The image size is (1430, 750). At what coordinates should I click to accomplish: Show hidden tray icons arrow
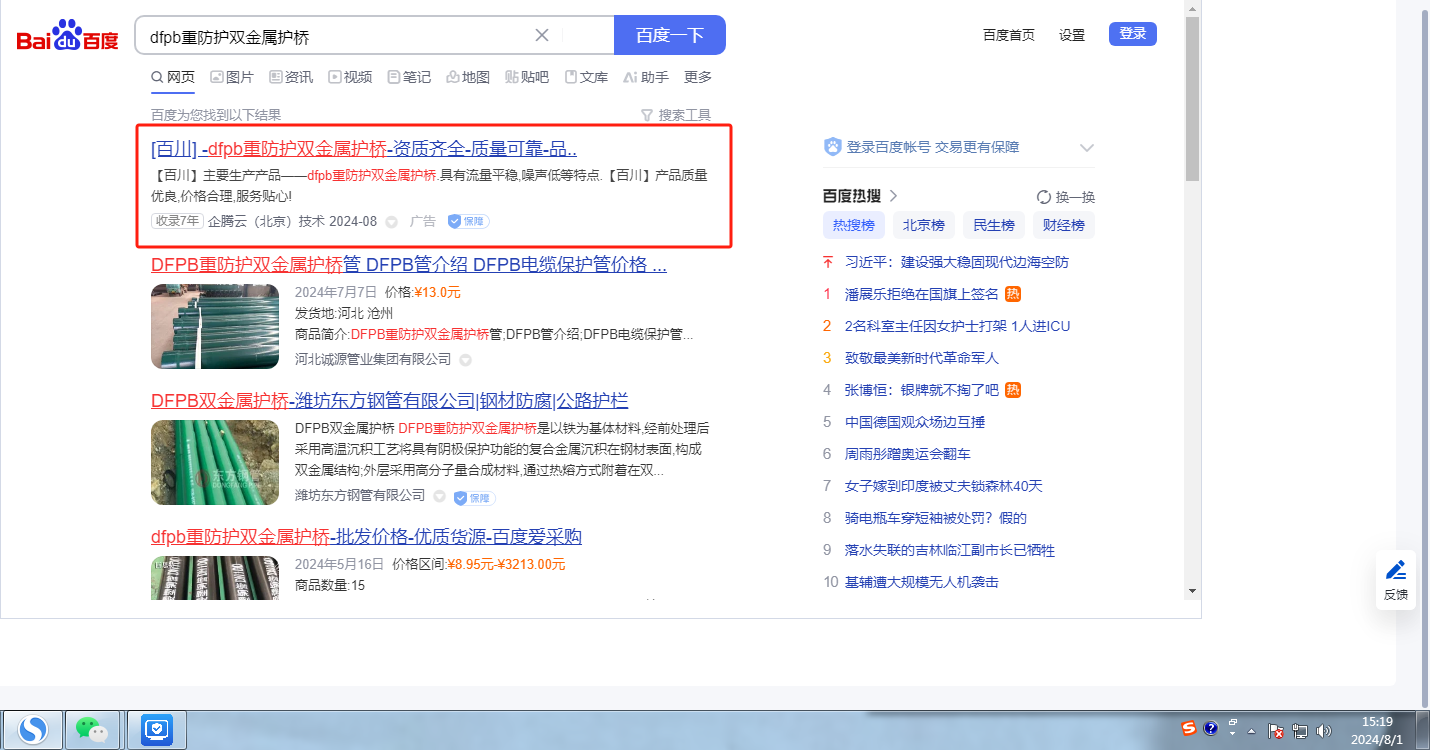(x=1252, y=732)
